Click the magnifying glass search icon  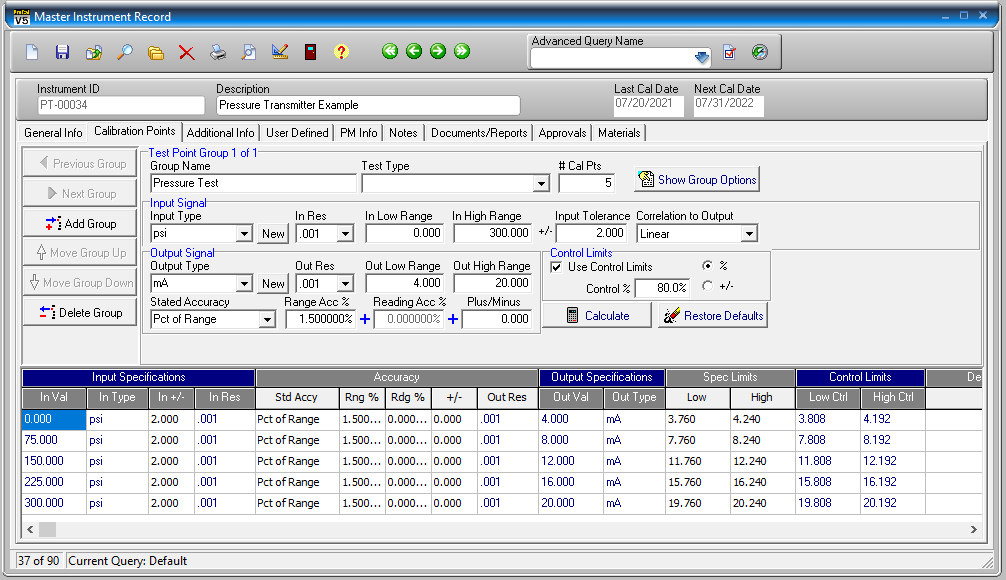[125, 52]
